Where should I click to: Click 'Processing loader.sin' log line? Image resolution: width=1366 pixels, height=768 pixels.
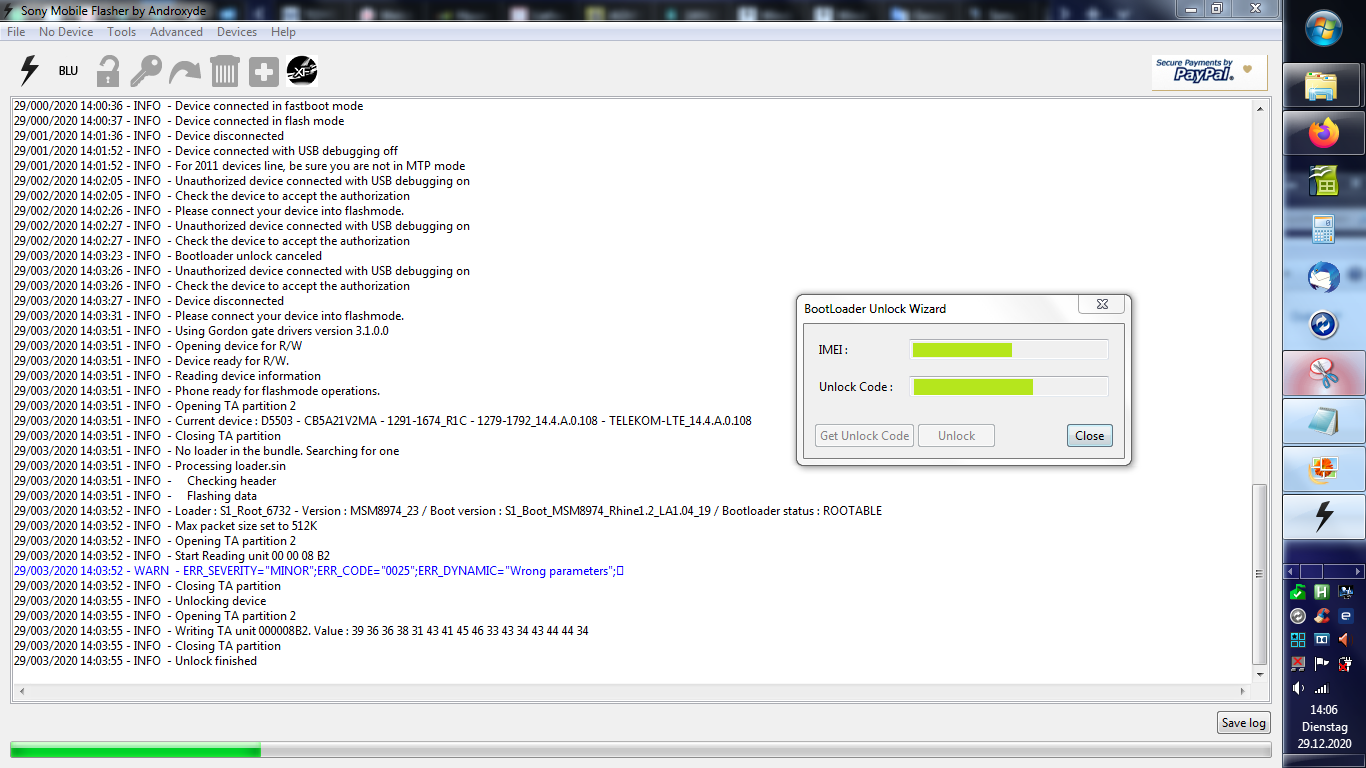149,466
